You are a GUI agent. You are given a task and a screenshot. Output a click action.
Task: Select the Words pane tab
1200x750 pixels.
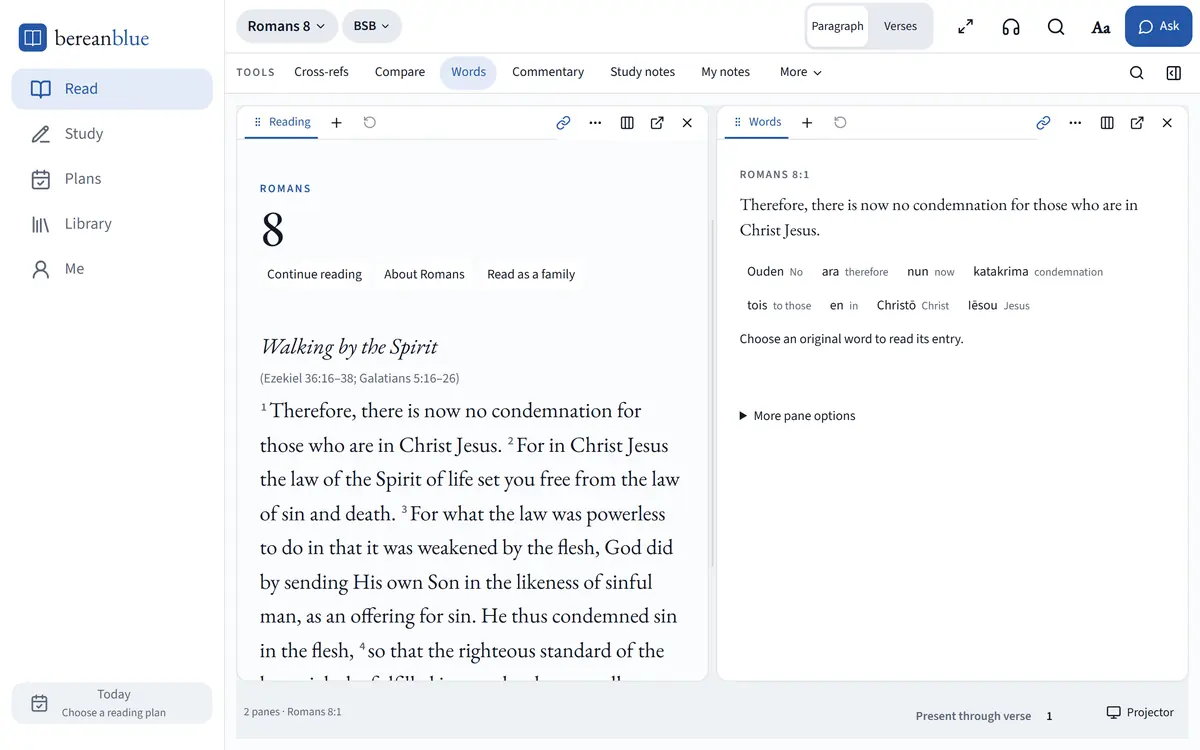tap(756, 122)
